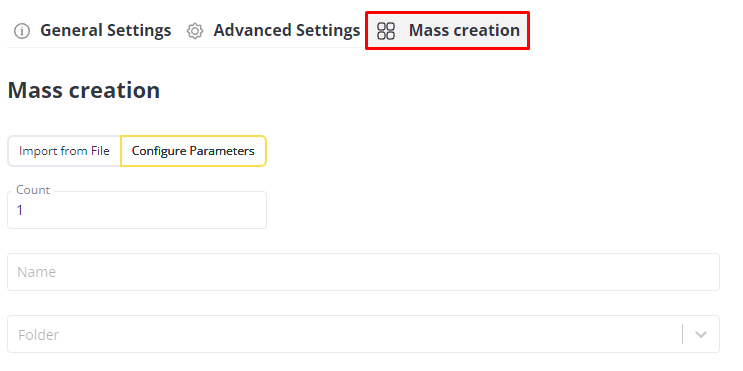Click the Folder placeholder text
Screen dimensions: 743x371
tap(38, 335)
